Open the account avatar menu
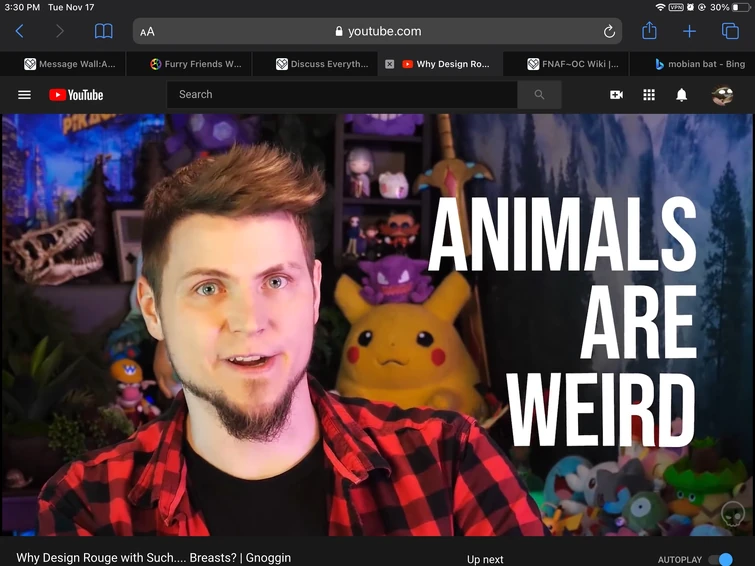 pyautogui.click(x=722, y=95)
